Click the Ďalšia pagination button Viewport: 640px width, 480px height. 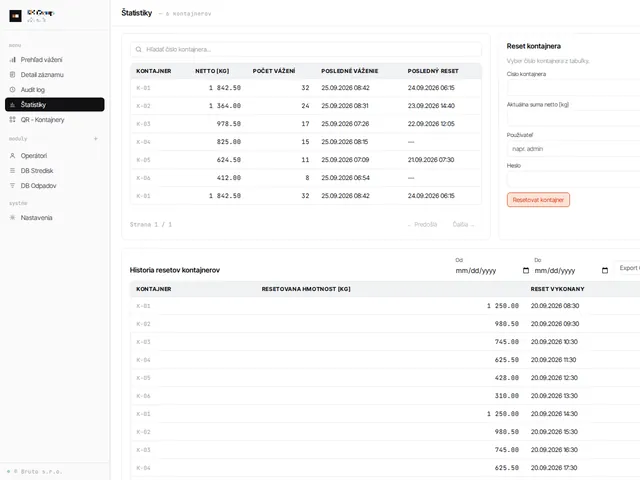tap(463, 224)
